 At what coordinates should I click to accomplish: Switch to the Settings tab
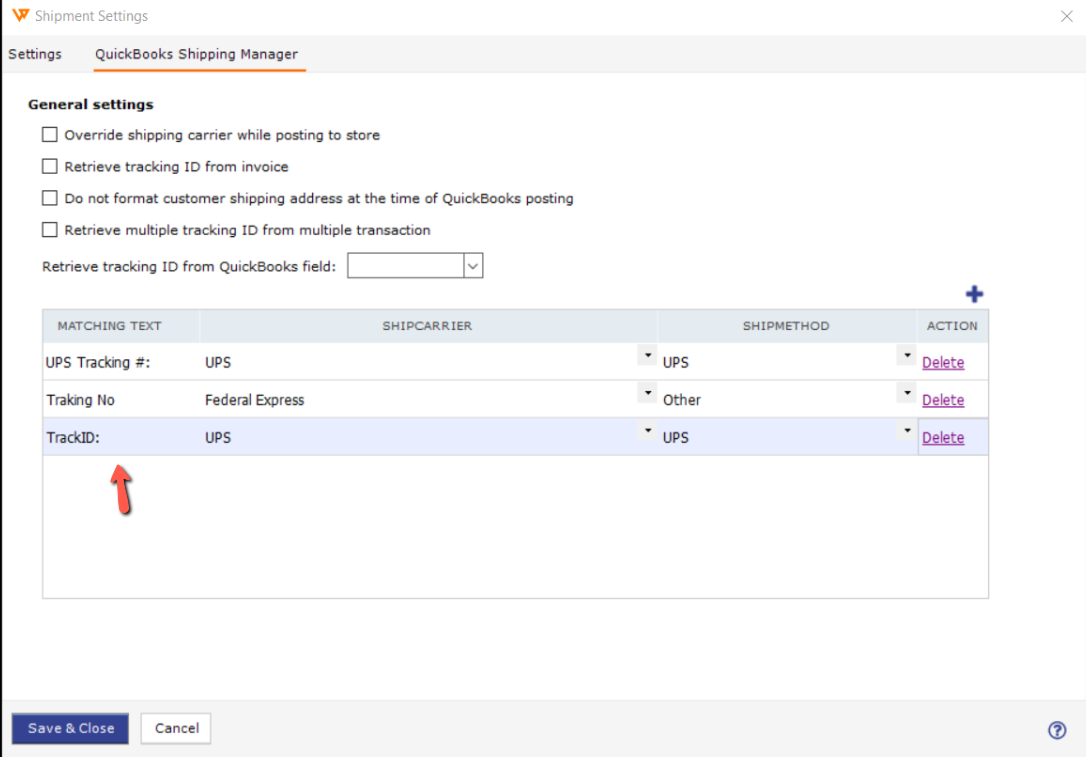pyautogui.click(x=35, y=54)
